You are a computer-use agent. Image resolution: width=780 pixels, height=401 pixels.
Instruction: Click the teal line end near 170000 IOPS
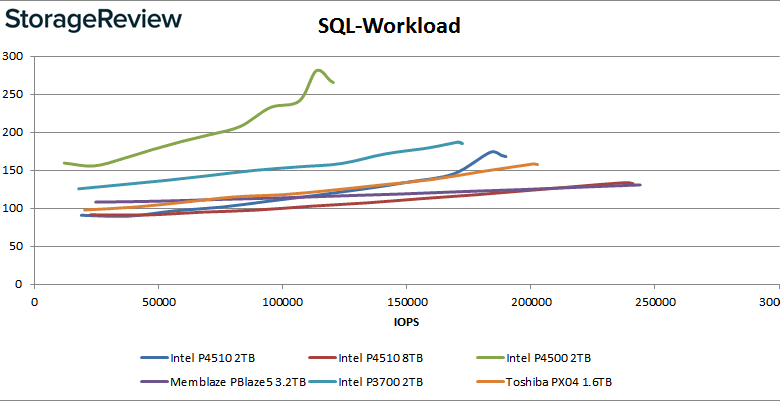click(460, 143)
